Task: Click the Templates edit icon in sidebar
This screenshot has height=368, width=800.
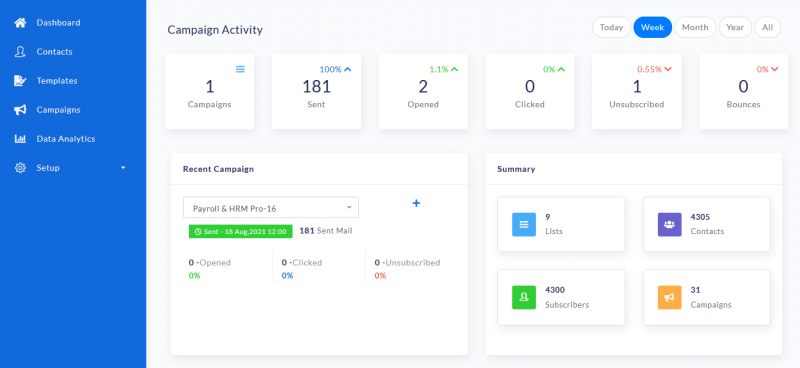Action: coord(20,81)
